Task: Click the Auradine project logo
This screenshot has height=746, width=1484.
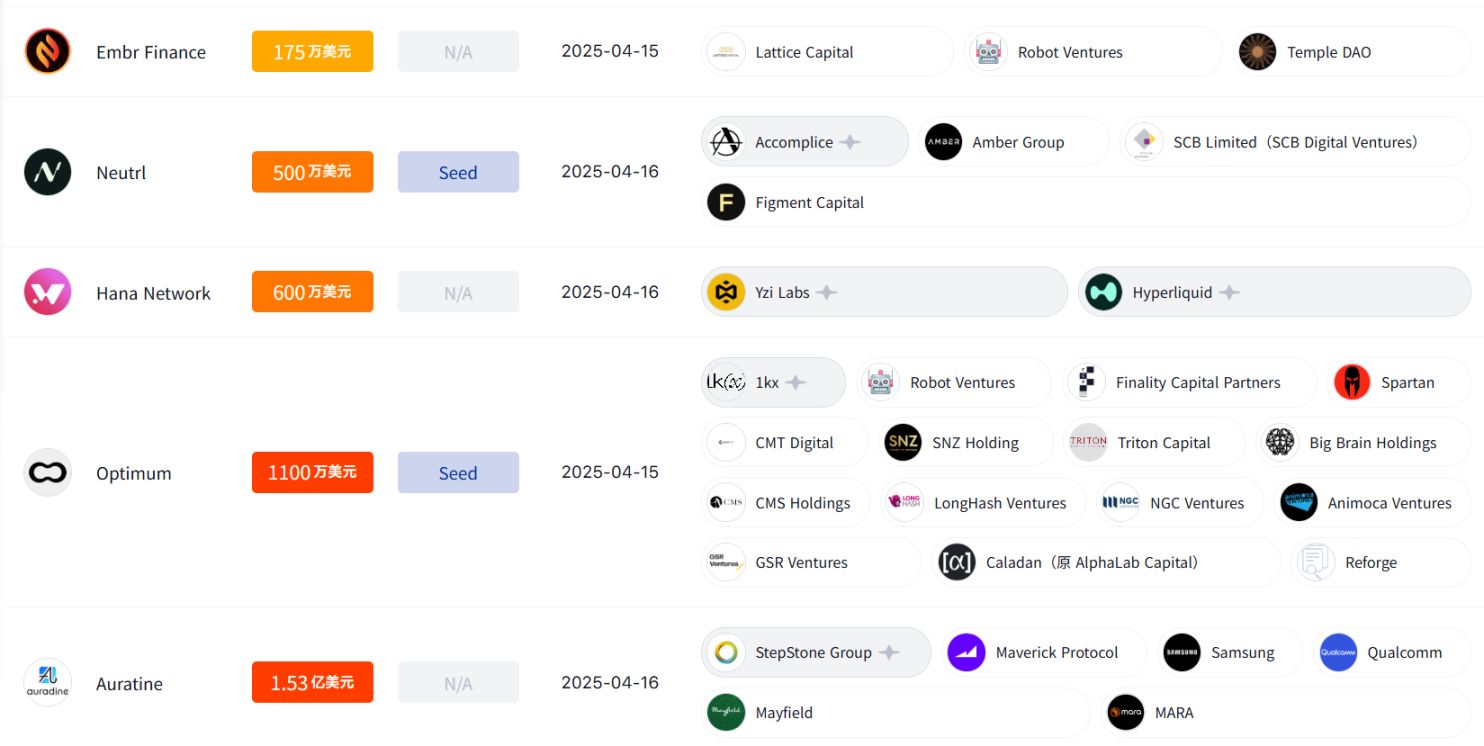Action: click(47, 683)
